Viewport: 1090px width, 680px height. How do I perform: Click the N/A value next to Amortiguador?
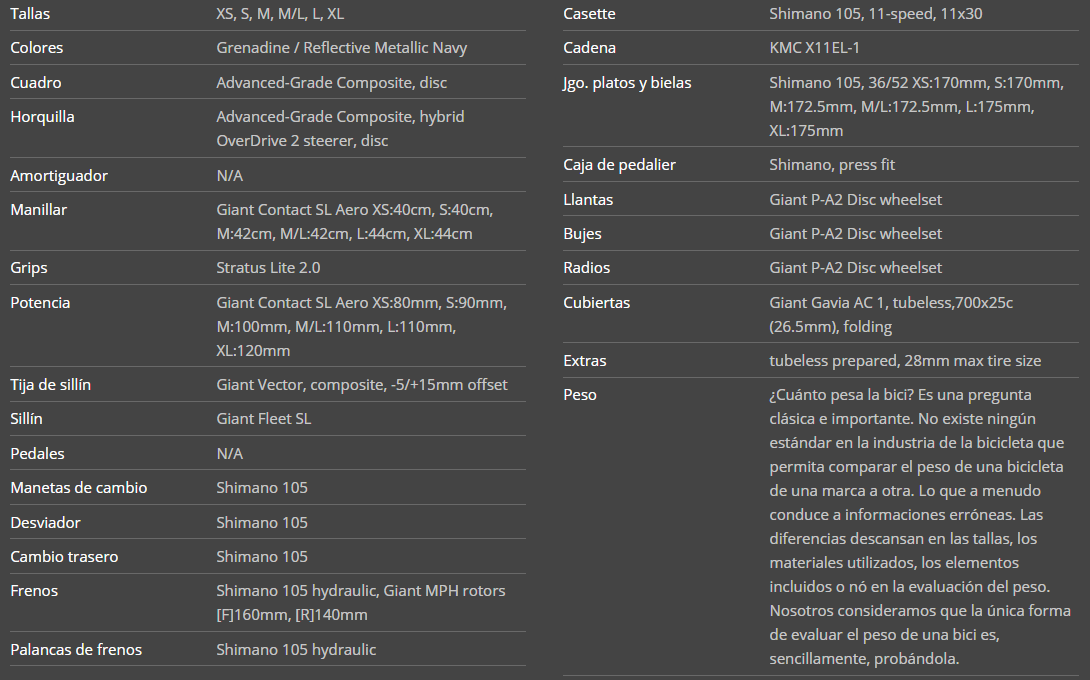click(229, 176)
